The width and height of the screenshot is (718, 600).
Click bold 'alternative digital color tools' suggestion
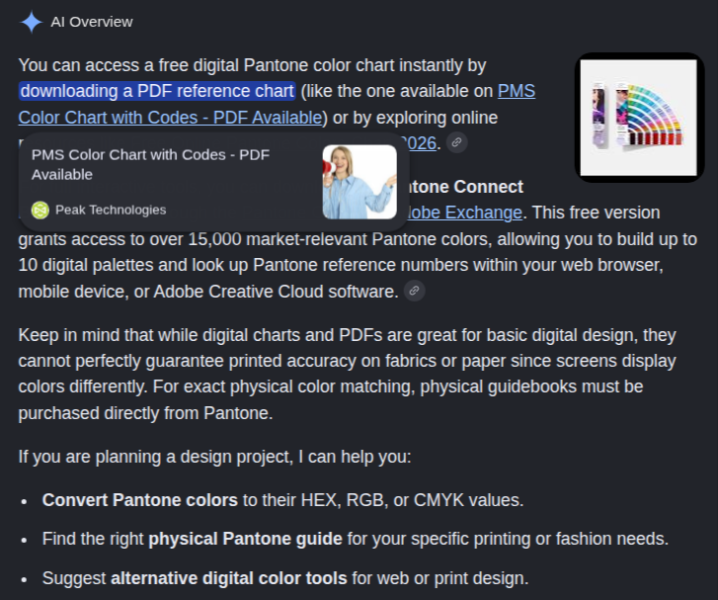tap(229, 578)
